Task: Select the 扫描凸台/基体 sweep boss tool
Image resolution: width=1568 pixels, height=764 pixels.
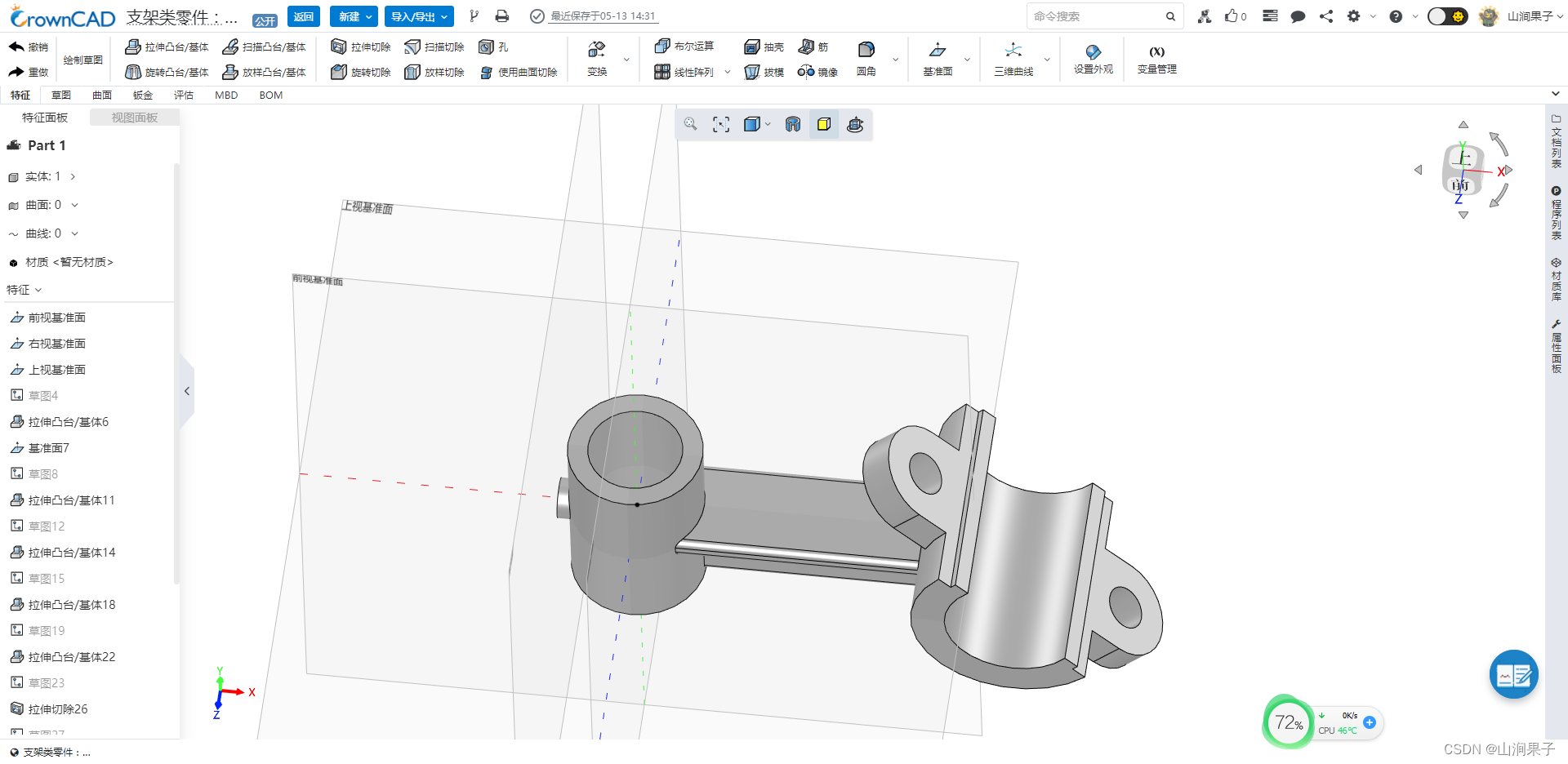Action: tap(265, 47)
